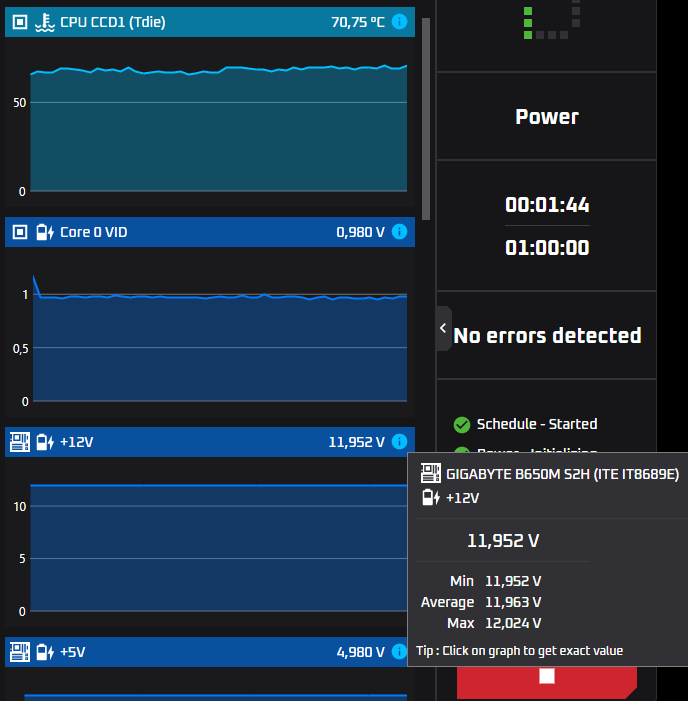Click the sensor list vertical scrollbar

[426, 119]
